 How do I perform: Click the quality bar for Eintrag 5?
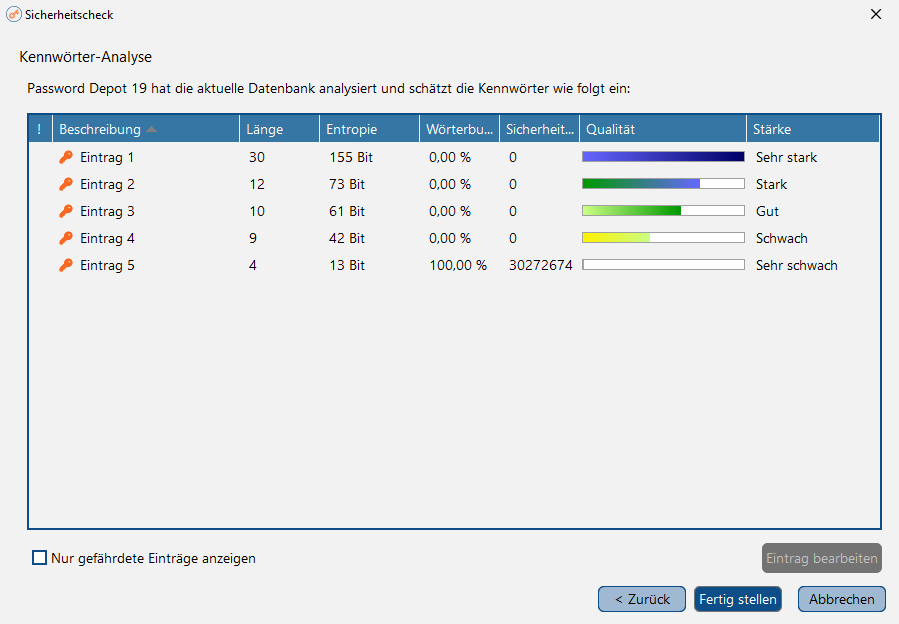click(x=663, y=264)
